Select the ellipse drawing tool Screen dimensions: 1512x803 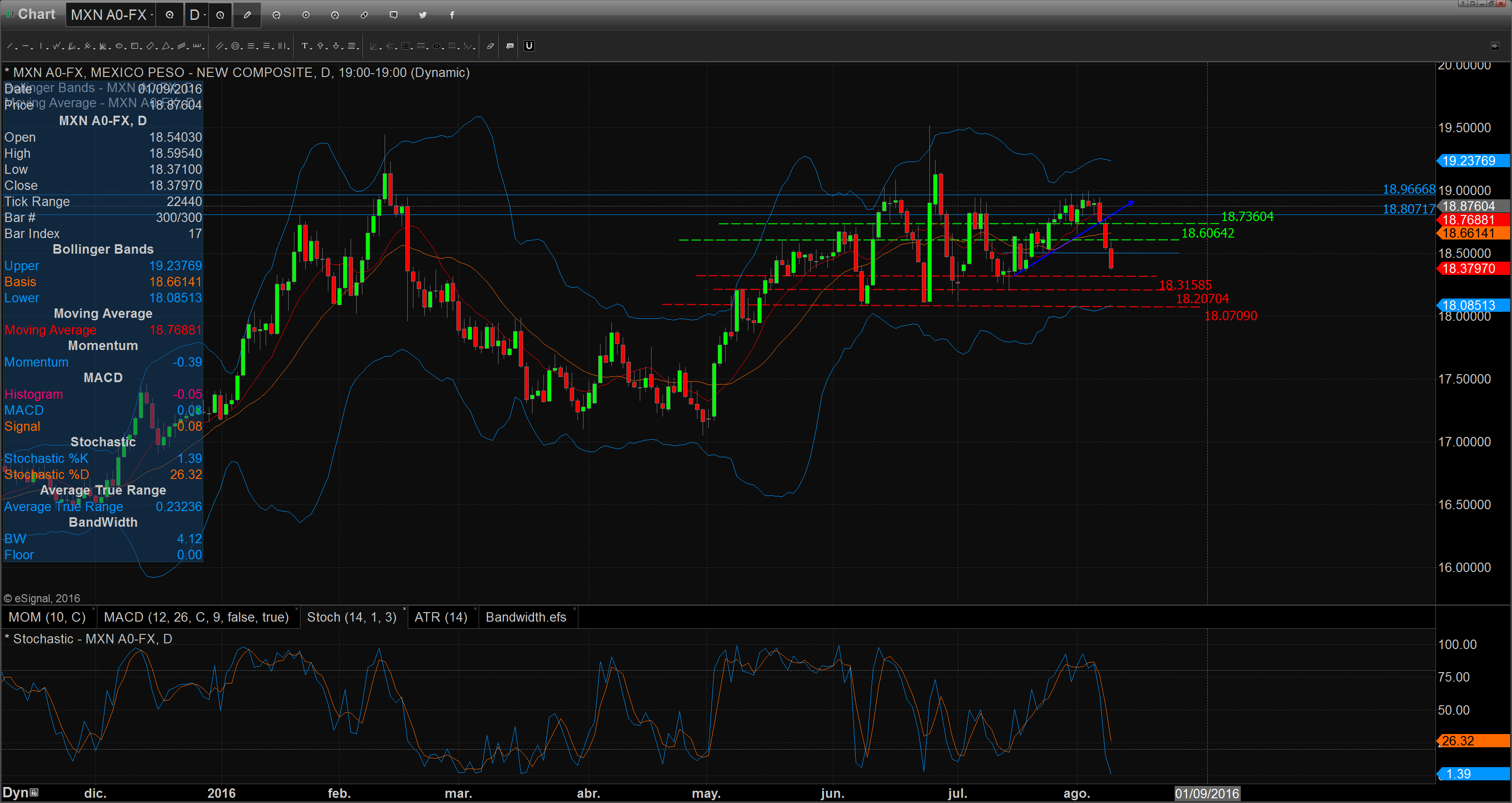point(119,46)
